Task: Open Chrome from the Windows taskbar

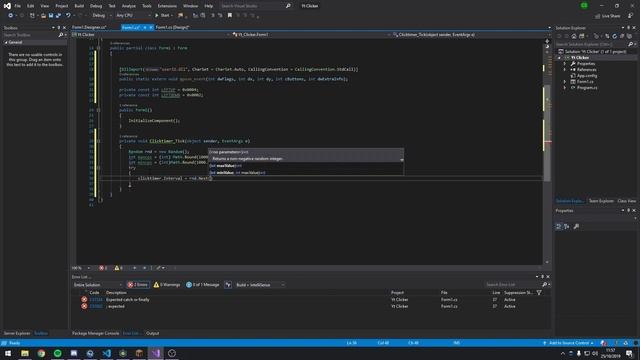Action: [x=41, y=353]
